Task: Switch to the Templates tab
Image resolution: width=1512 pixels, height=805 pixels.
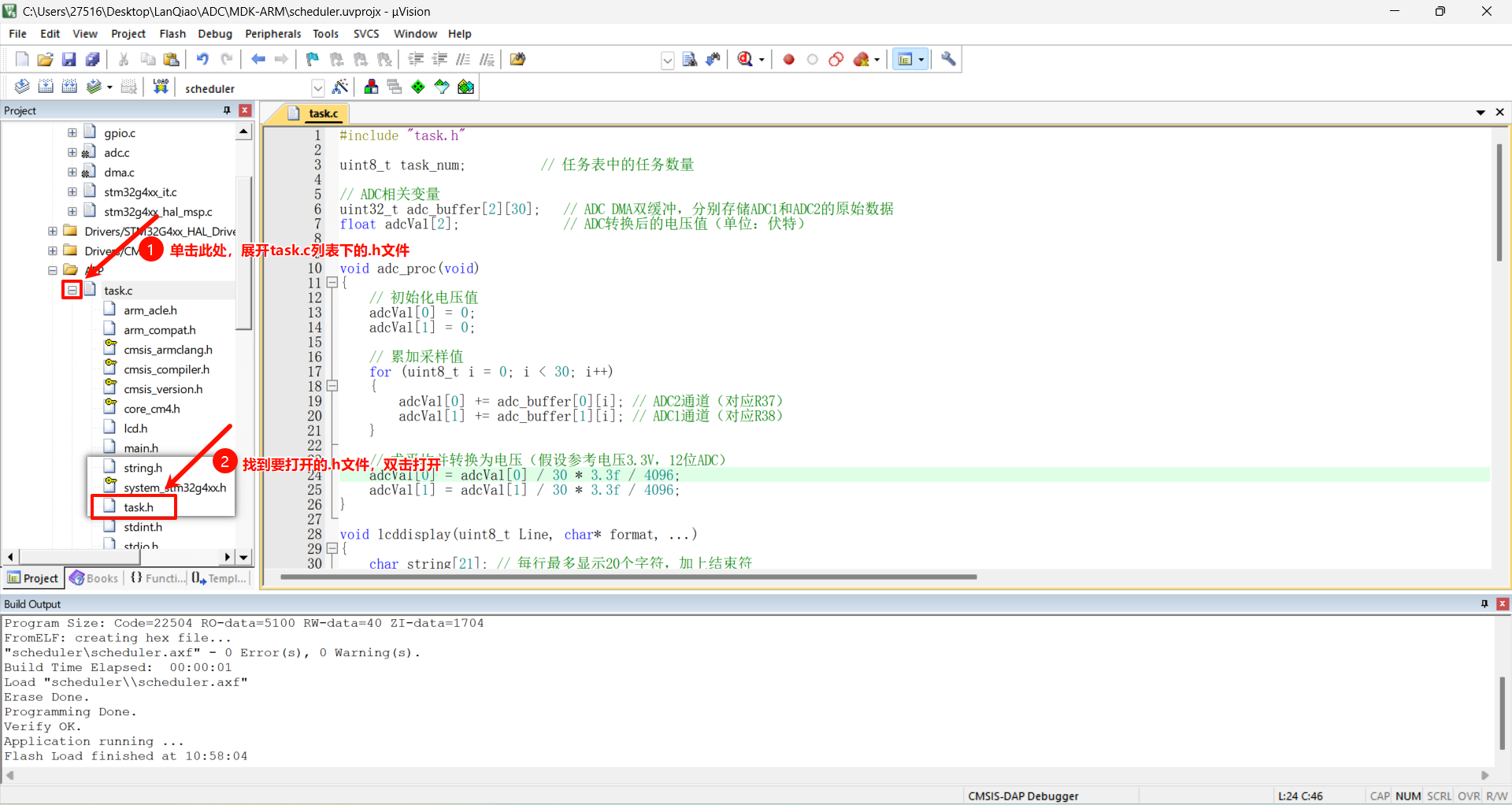Action: coord(219,578)
